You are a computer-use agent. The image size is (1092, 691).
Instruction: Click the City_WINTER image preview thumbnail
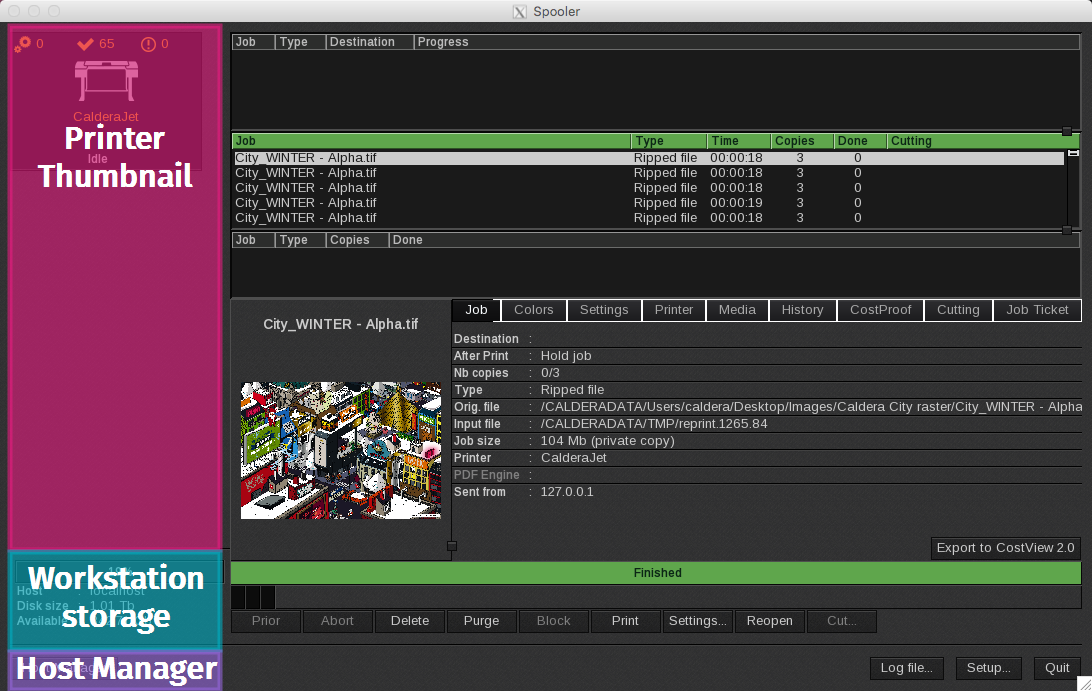(x=341, y=450)
